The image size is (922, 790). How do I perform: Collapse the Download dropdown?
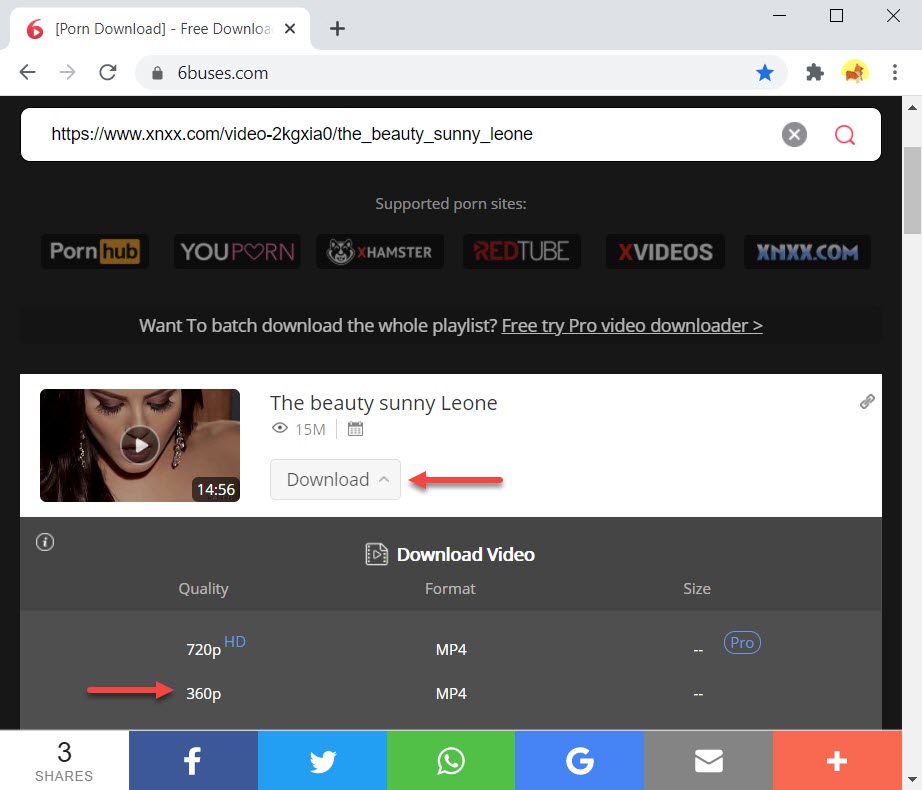[x=335, y=480]
